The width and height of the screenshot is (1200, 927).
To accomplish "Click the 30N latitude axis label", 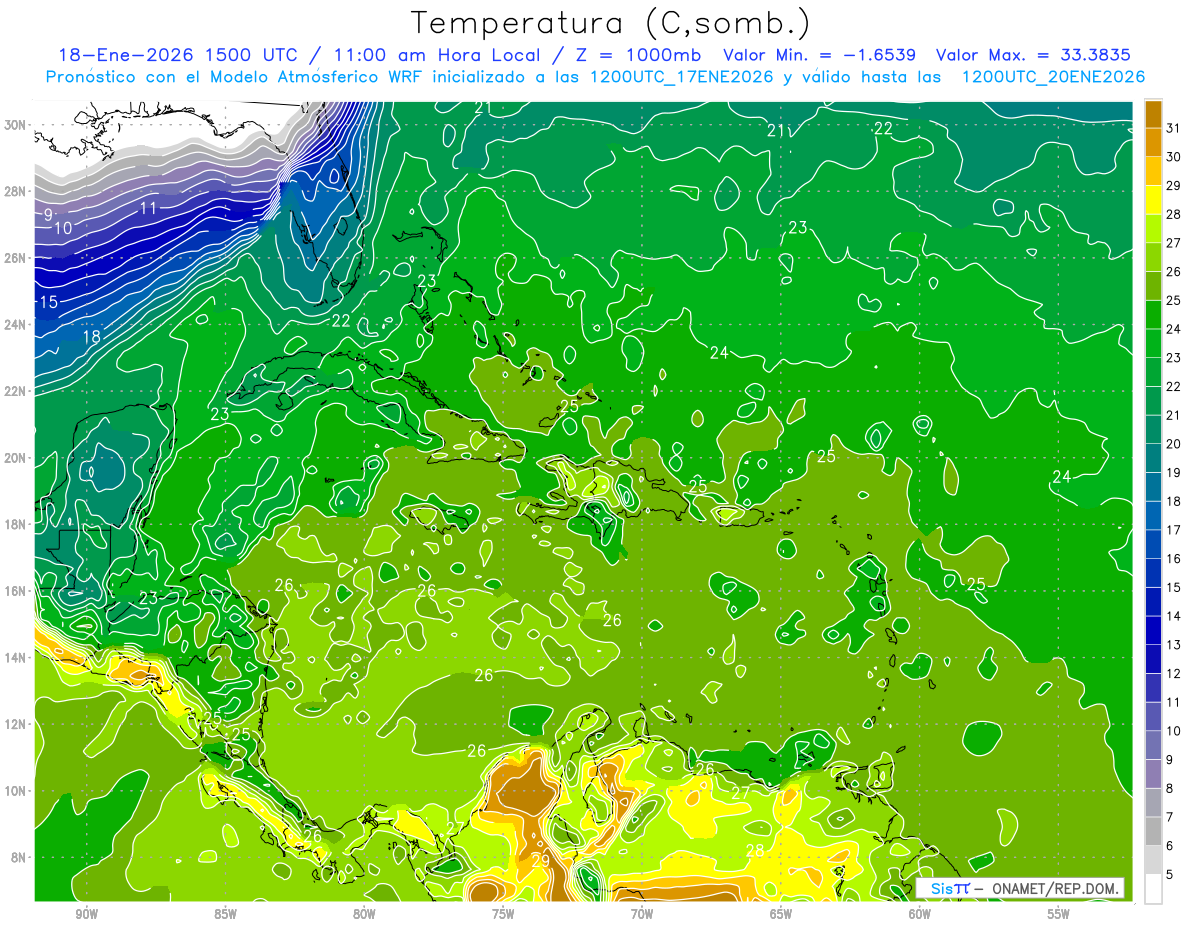I will pos(16,125).
